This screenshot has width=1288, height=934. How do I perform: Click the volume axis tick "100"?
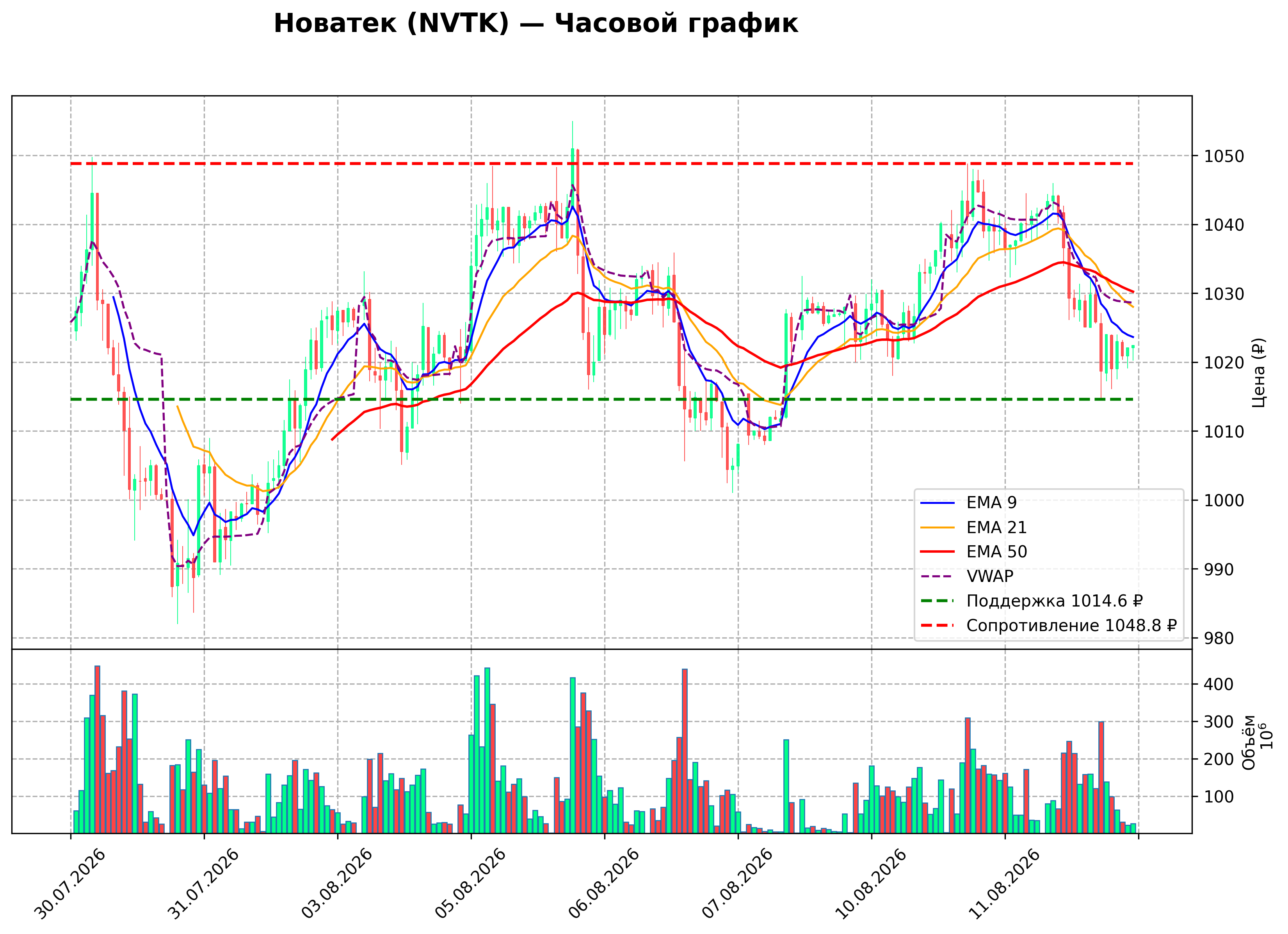point(1219,797)
